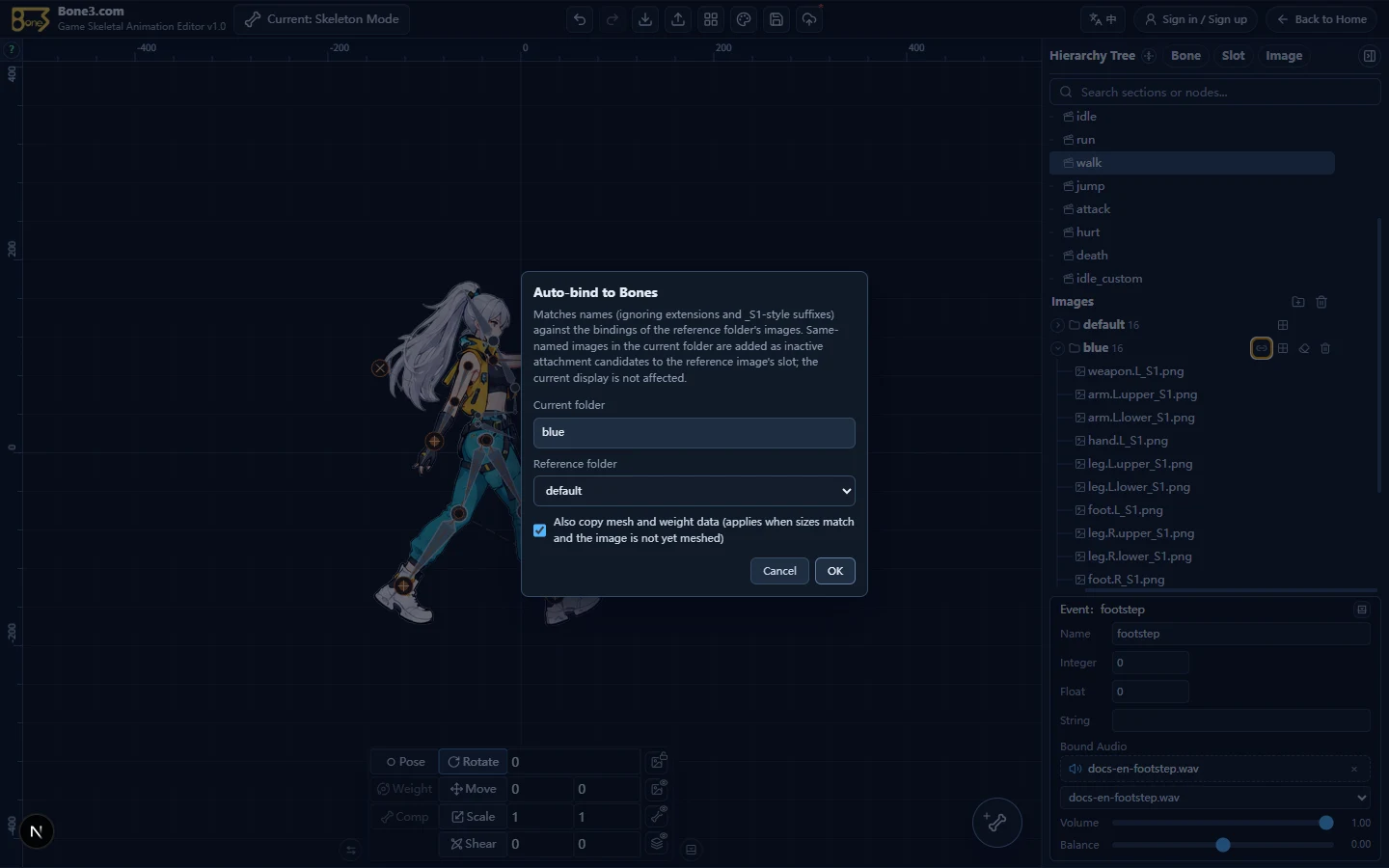Select the attack animation in the tree
The height and width of the screenshot is (868, 1389).
[x=1093, y=209]
